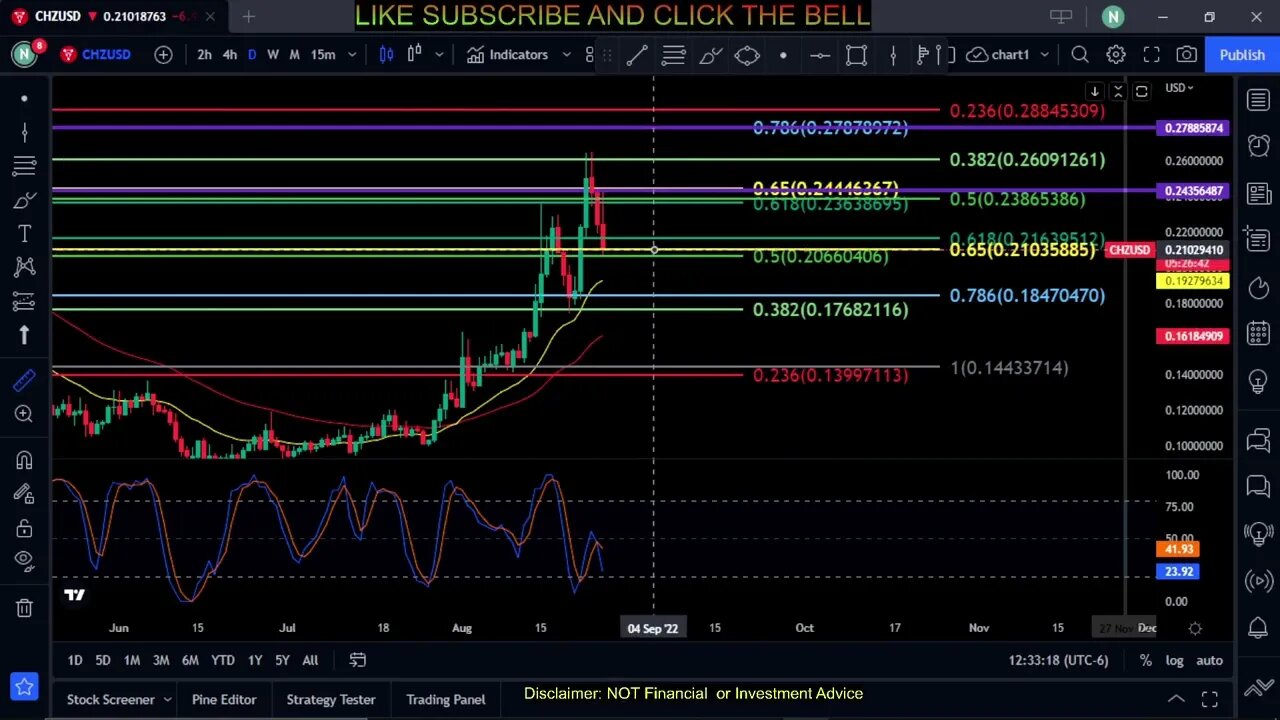
Task: Enter fullscreen mode
Action: click(1152, 55)
